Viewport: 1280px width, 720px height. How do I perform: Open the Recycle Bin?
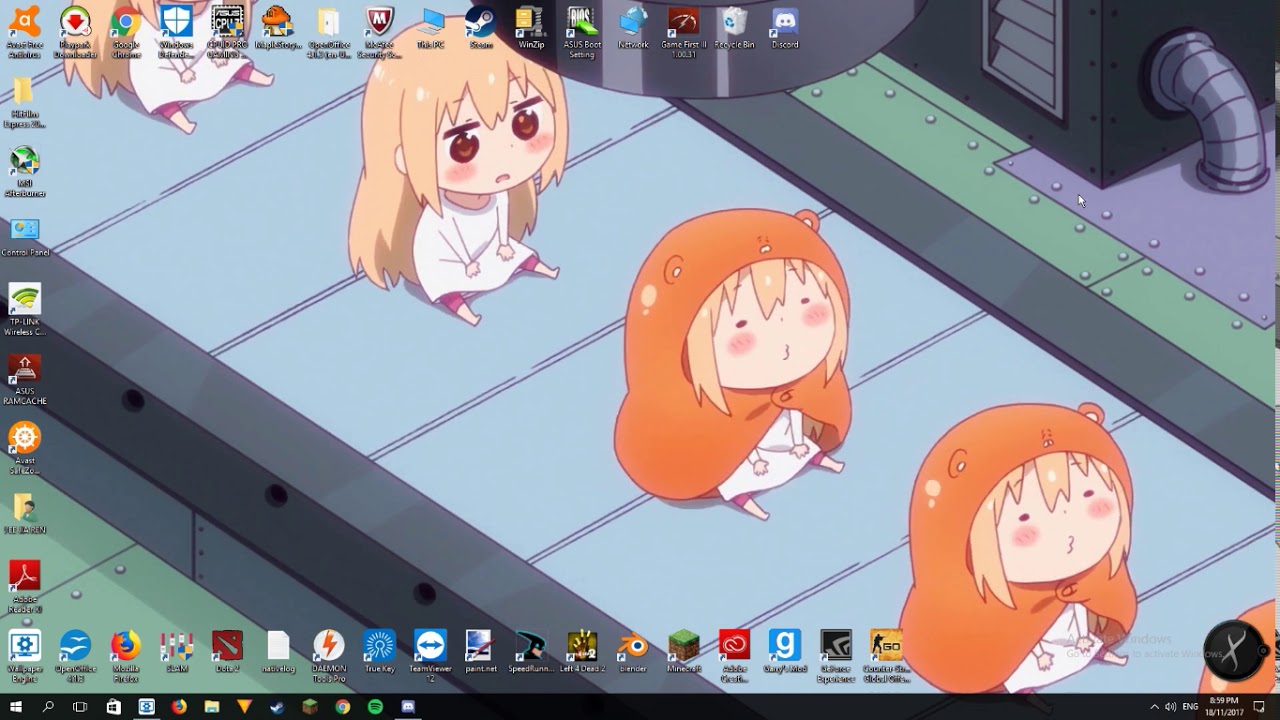[734, 27]
